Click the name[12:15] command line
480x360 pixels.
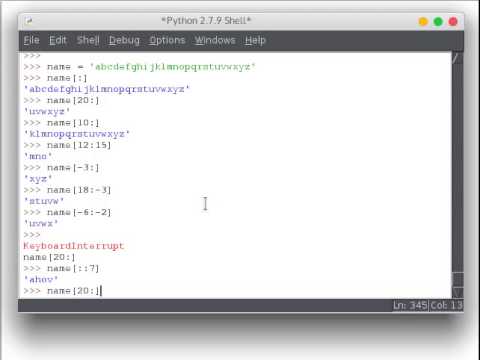pyautogui.click(x=67, y=145)
